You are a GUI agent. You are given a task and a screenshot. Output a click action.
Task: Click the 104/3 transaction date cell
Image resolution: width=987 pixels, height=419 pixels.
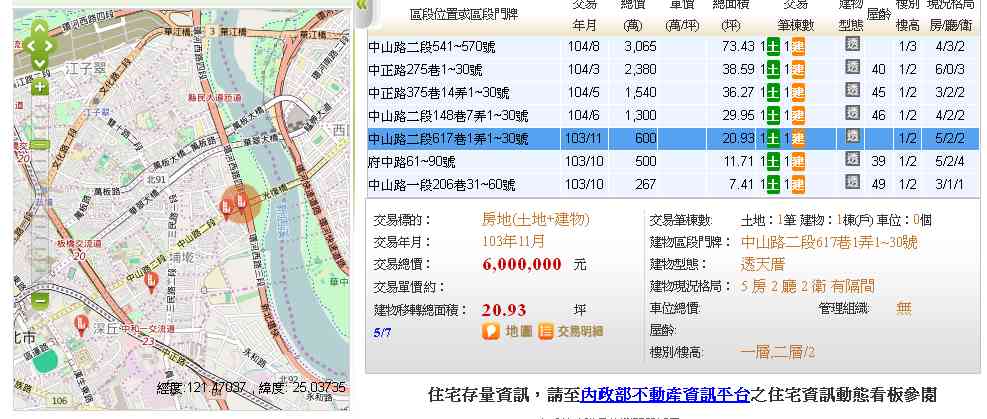pos(584,69)
